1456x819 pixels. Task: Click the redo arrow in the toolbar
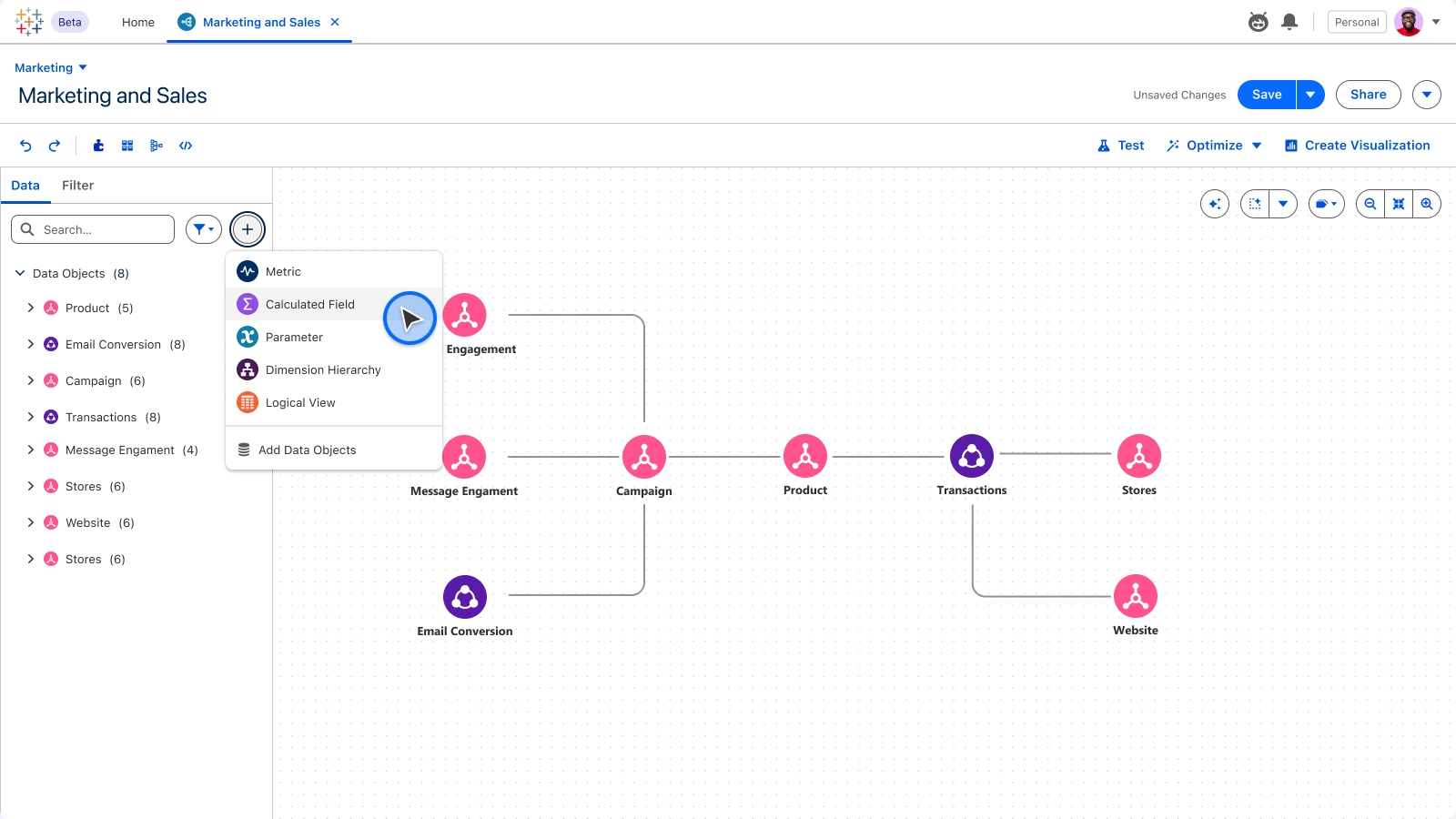tap(55, 146)
